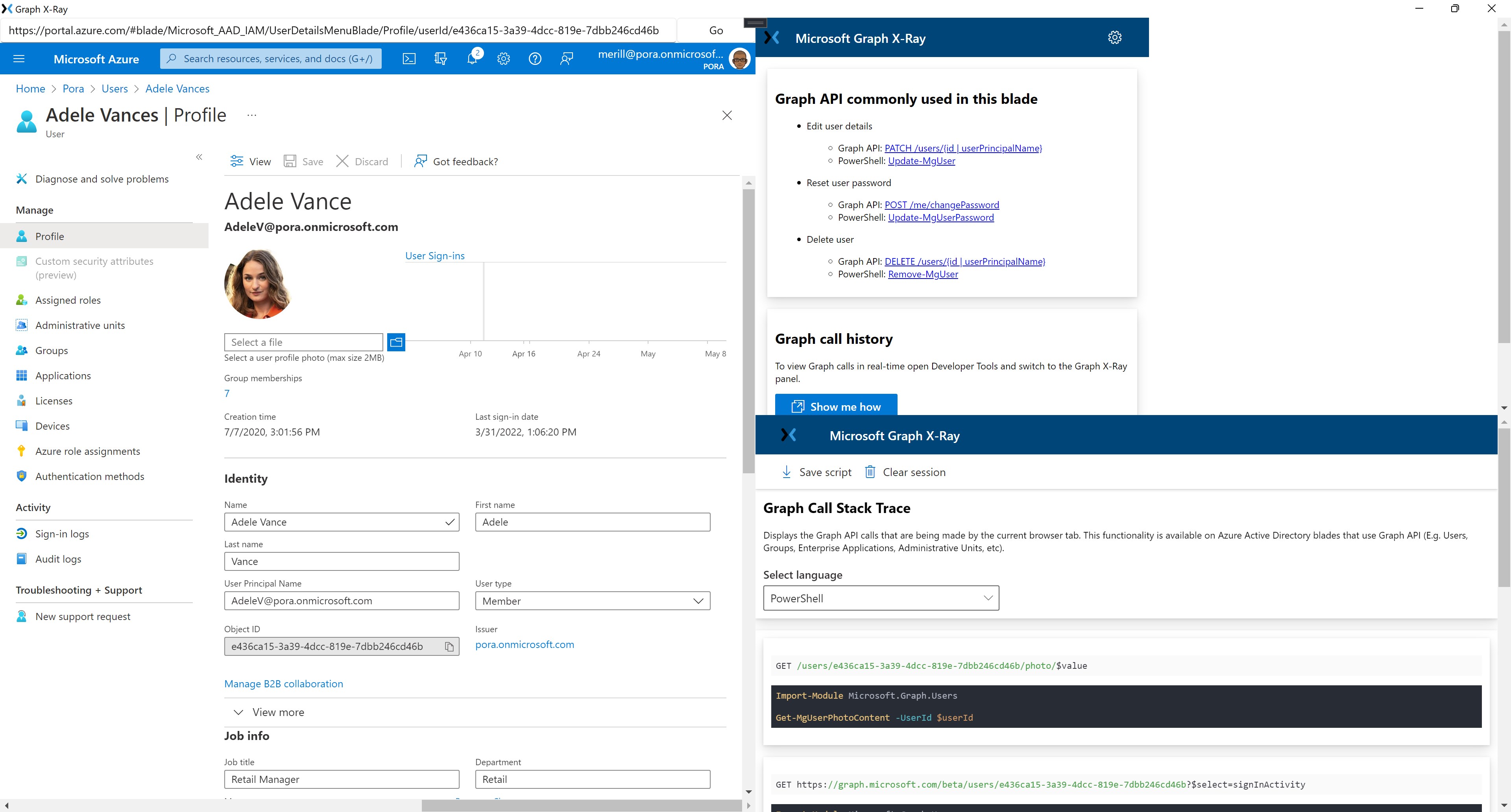
Task: Open the Azure hamburger menu
Action: 19,59
